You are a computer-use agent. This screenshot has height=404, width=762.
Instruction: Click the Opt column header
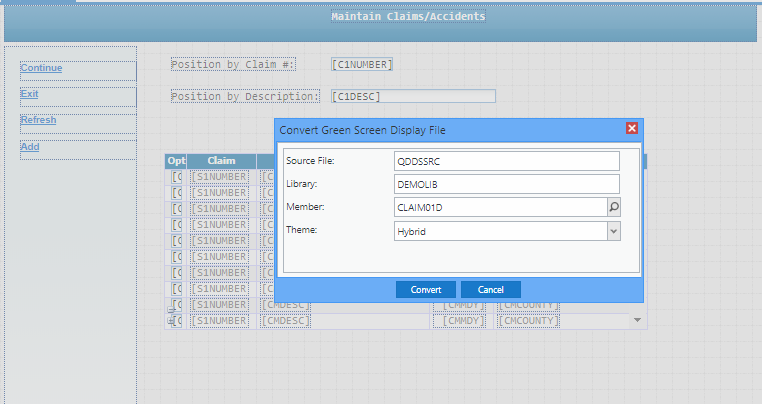[176, 161]
